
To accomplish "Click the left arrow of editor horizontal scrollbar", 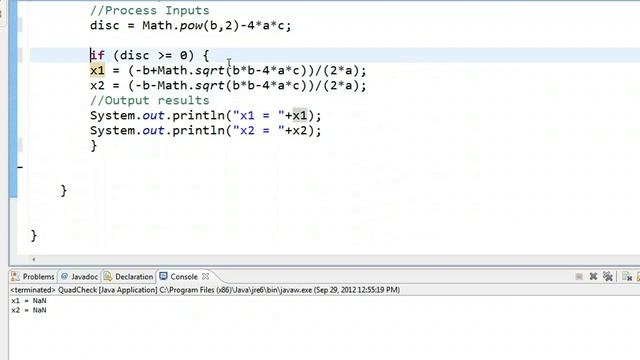I will click(x=34, y=259).
